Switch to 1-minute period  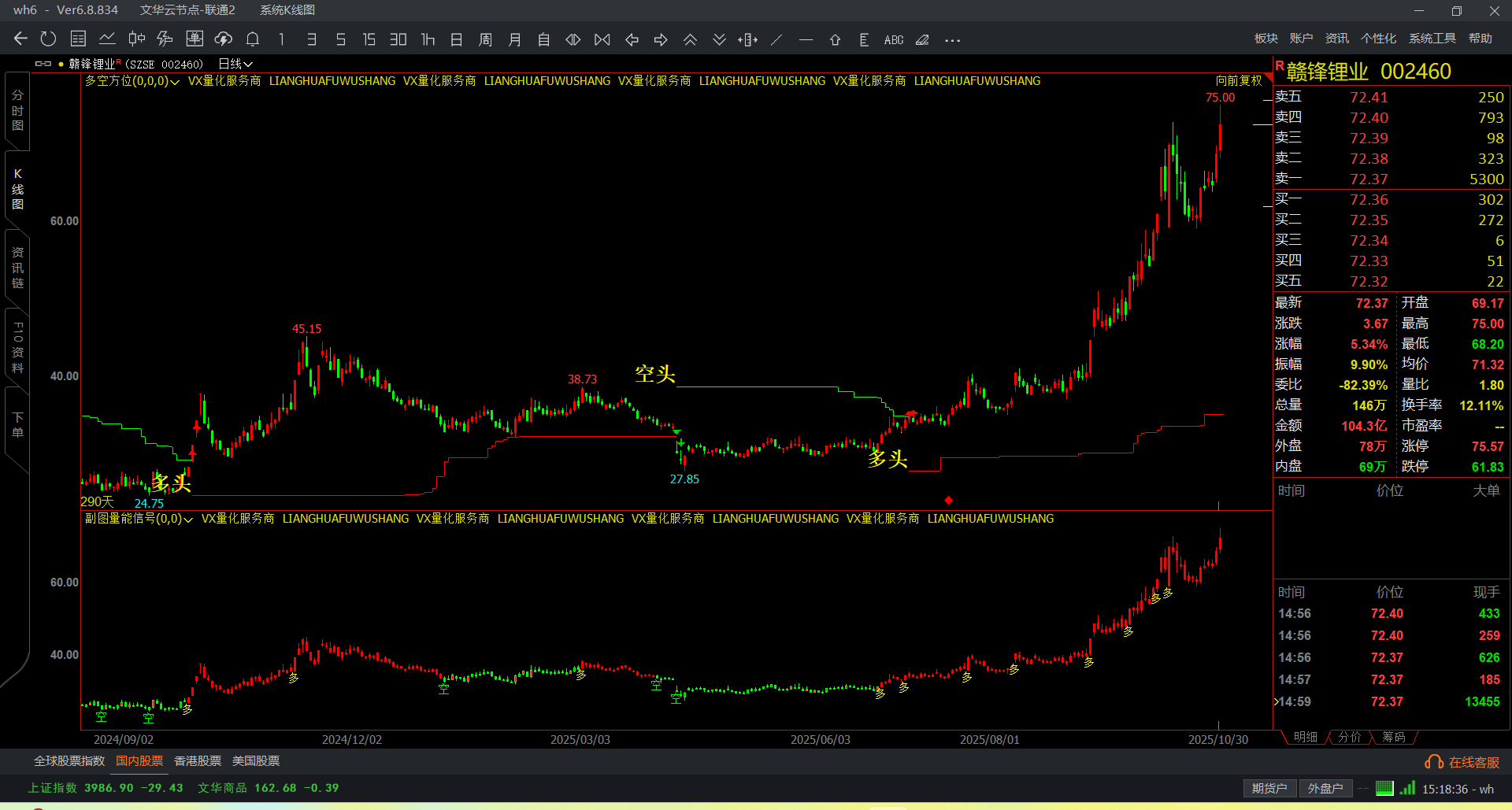(281, 39)
